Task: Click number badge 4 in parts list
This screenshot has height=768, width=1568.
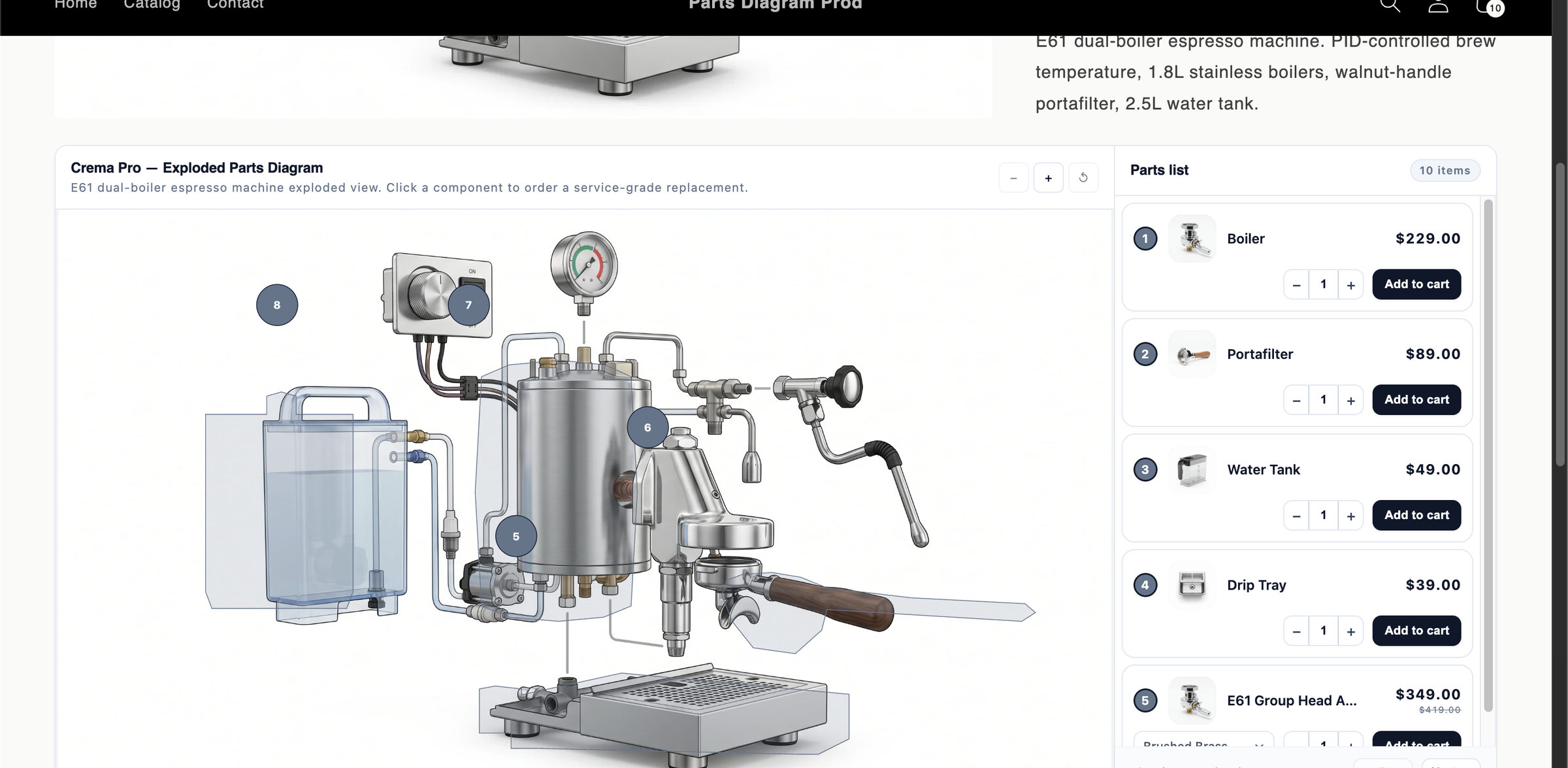Action: [1145, 585]
